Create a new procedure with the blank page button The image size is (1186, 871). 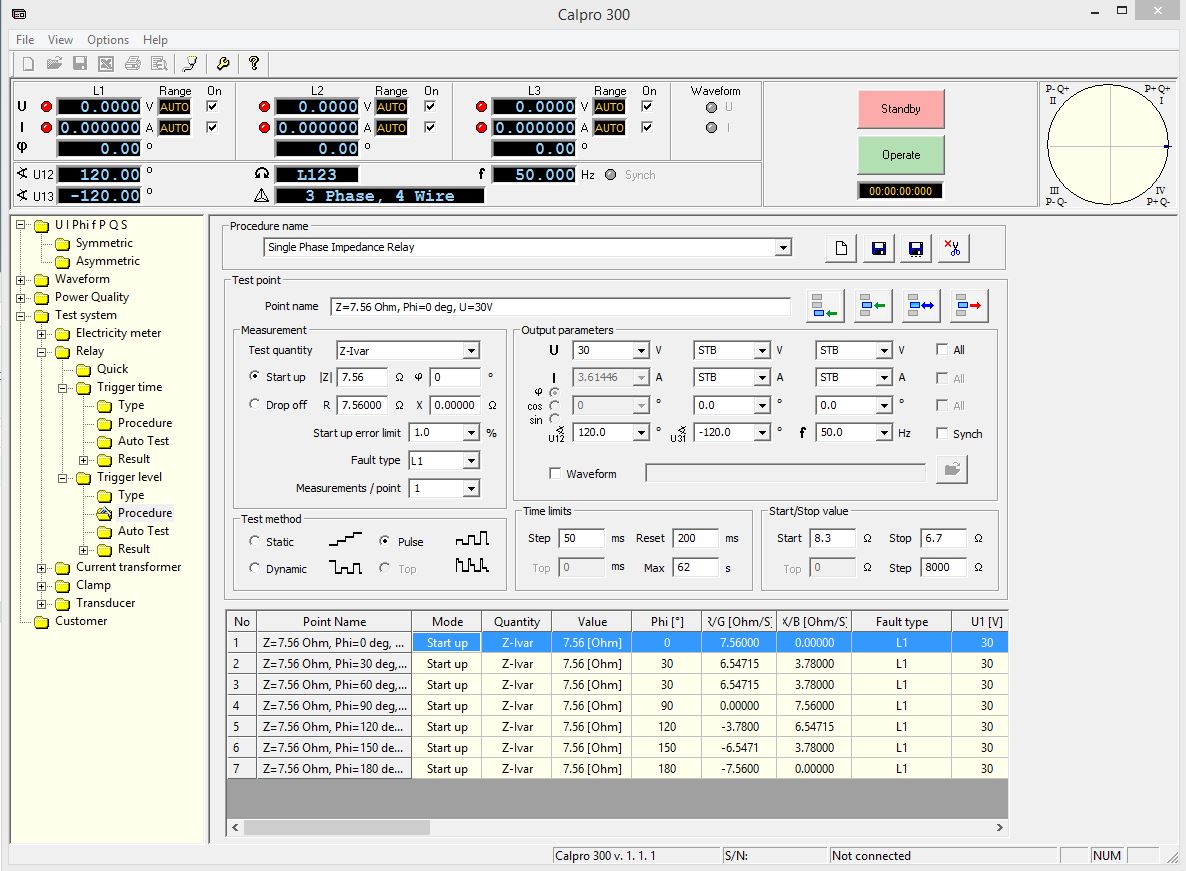click(x=841, y=248)
